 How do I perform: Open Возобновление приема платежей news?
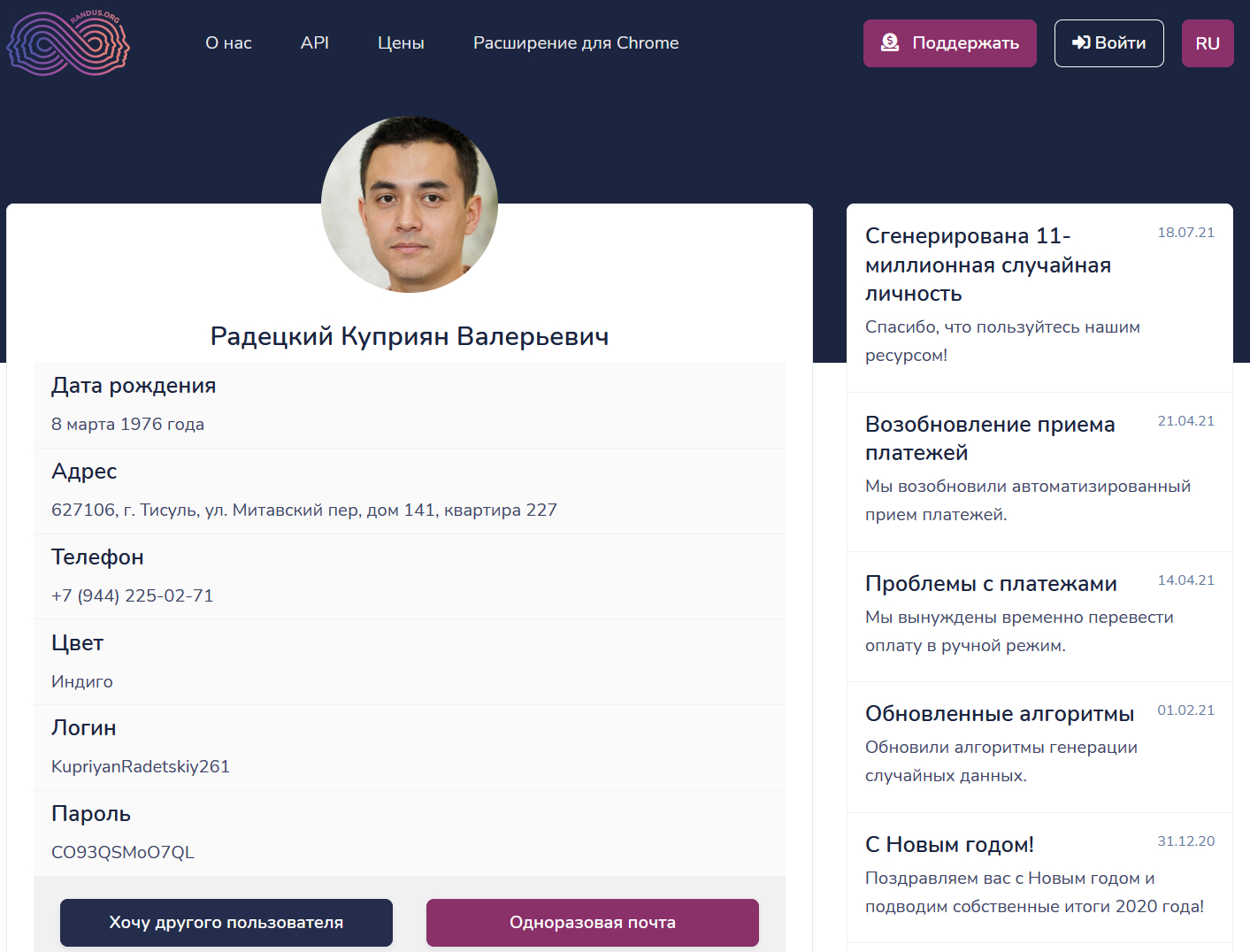tap(989, 438)
